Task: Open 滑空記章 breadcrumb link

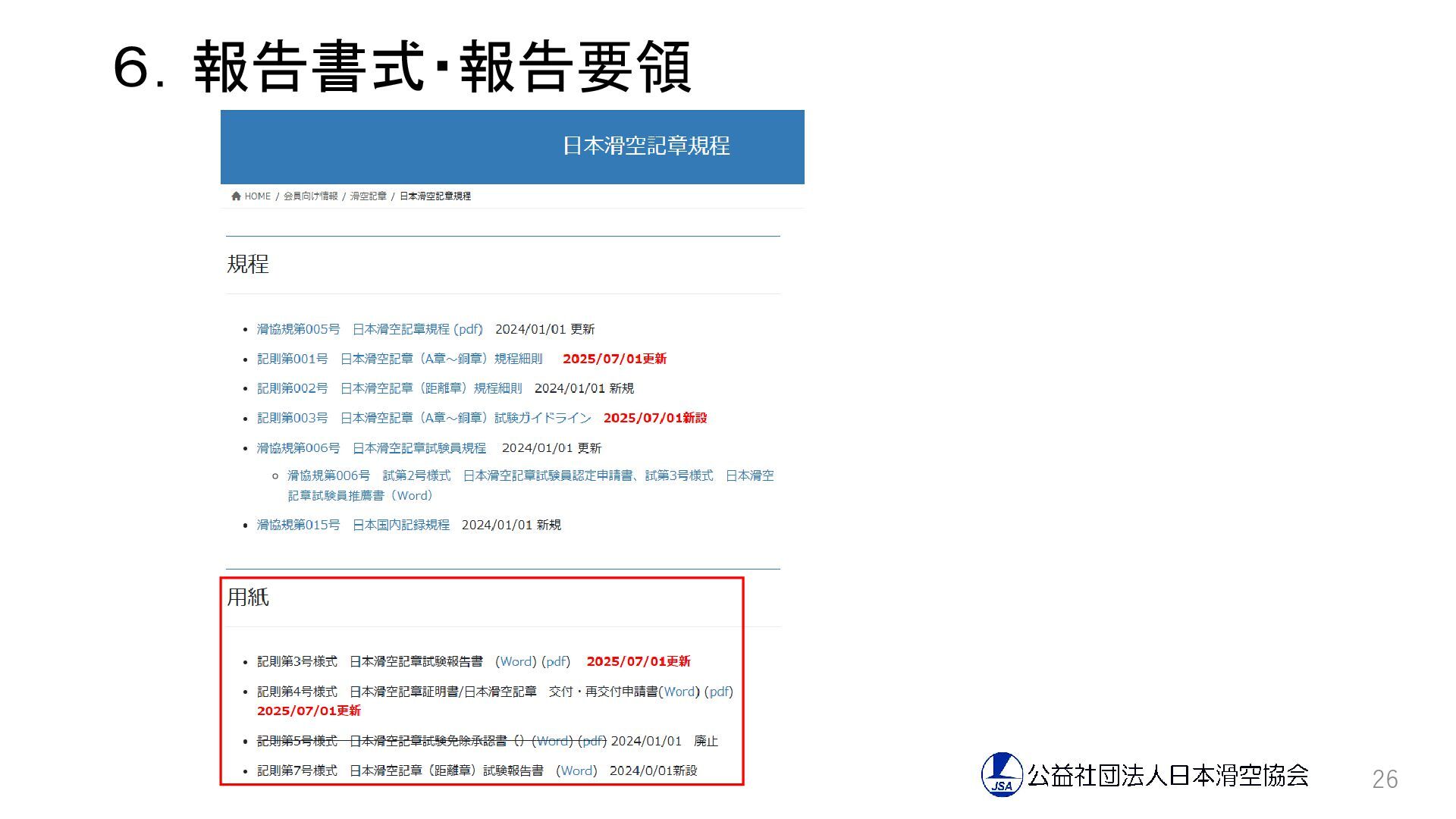Action: coord(368,196)
